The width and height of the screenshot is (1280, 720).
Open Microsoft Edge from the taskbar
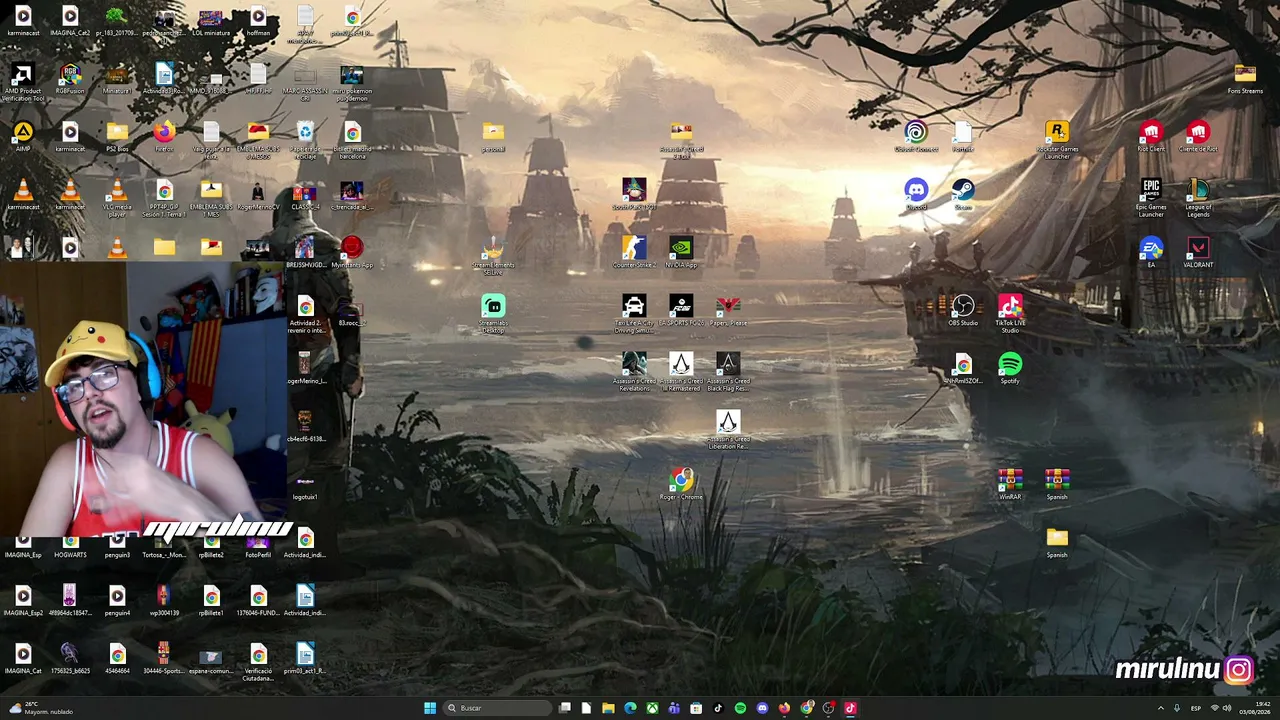[630, 708]
